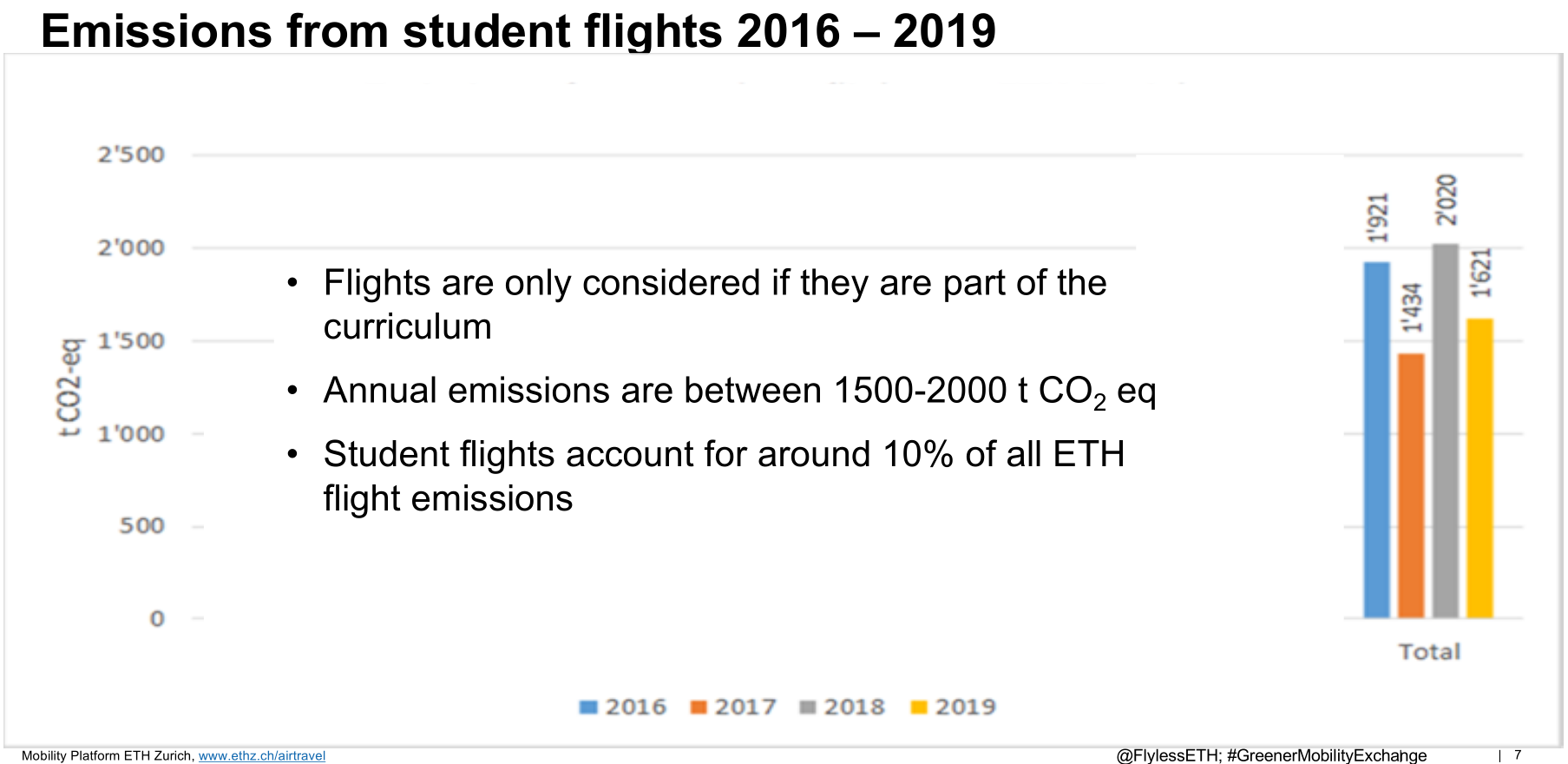
Task: Click the orange 2017 legend swatch
Action: pyautogui.click(x=699, y=708)
